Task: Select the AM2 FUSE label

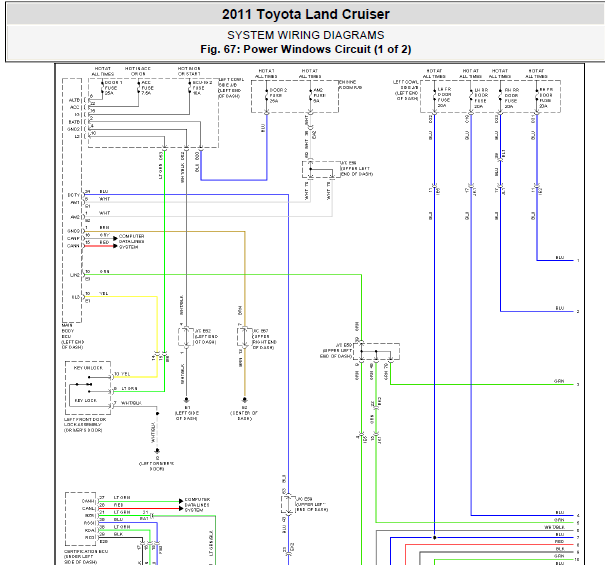Action: coord(319,95)
